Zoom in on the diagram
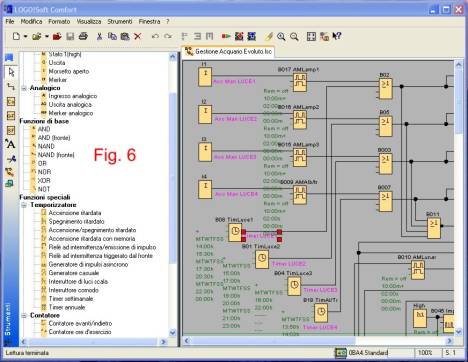Screen dimensions: 468x362 (281, 36)
